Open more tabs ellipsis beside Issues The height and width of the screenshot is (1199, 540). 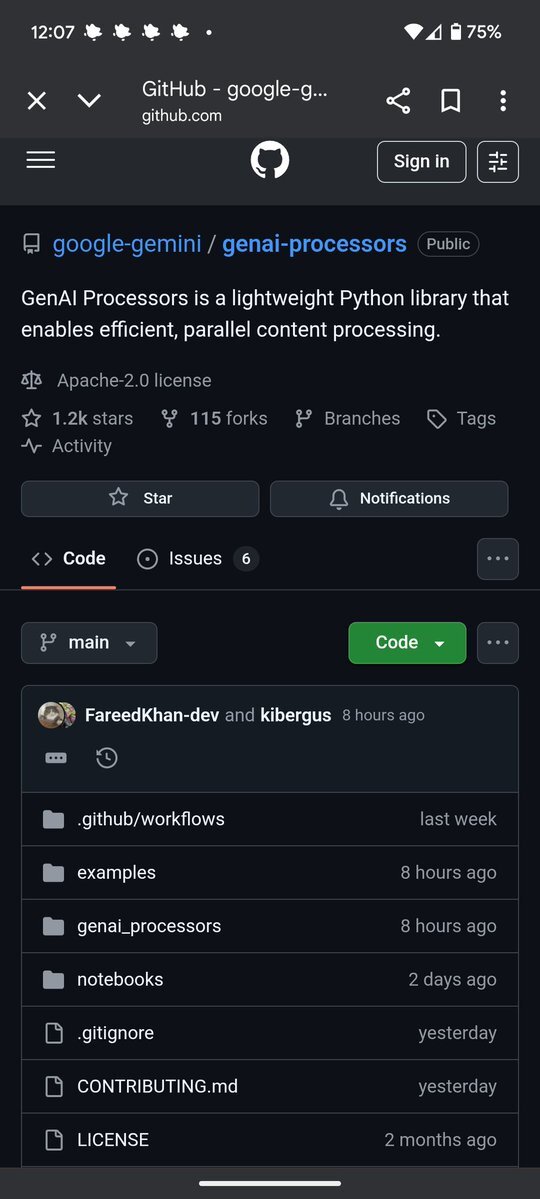(x=498, y=559)
